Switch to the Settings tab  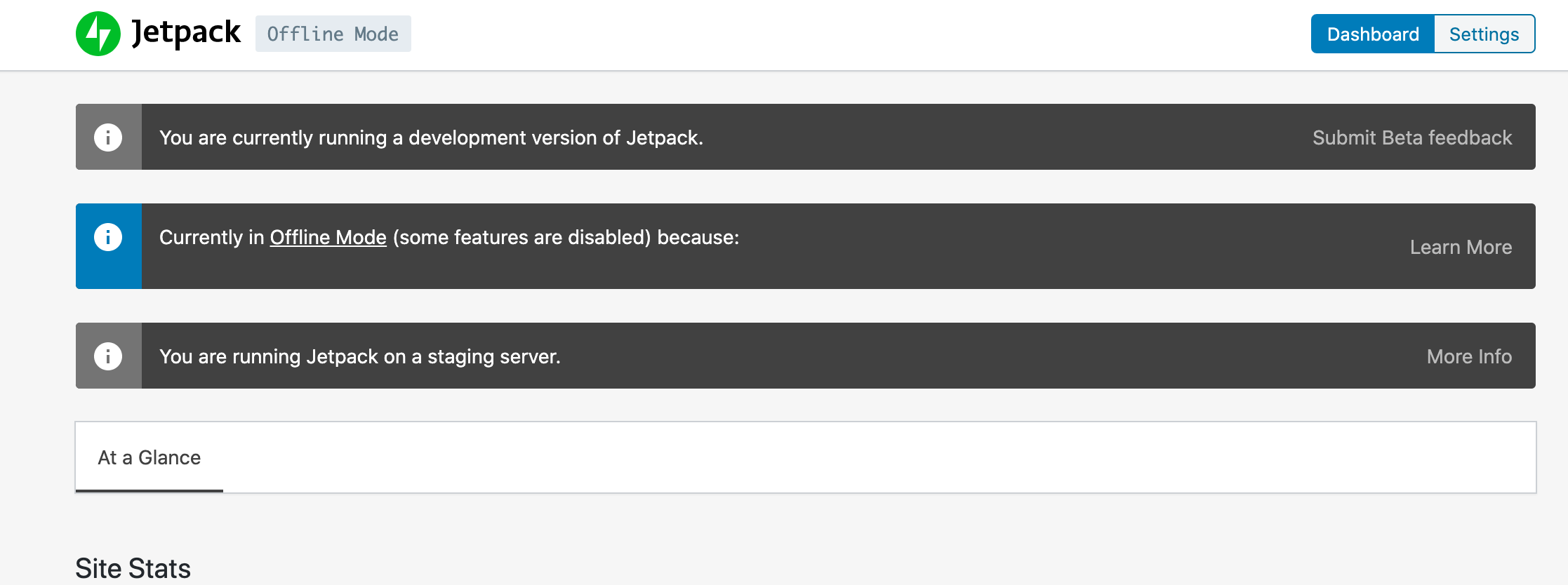[x=1484, y=34]
